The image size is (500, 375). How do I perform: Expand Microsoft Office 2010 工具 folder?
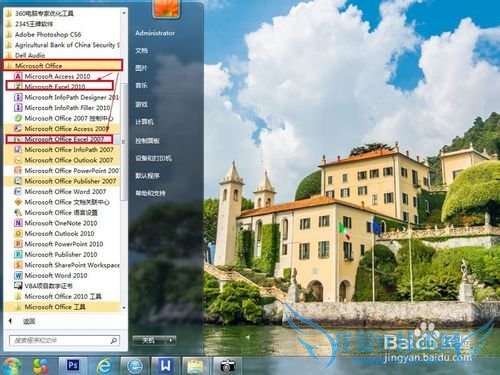[62, 296]
